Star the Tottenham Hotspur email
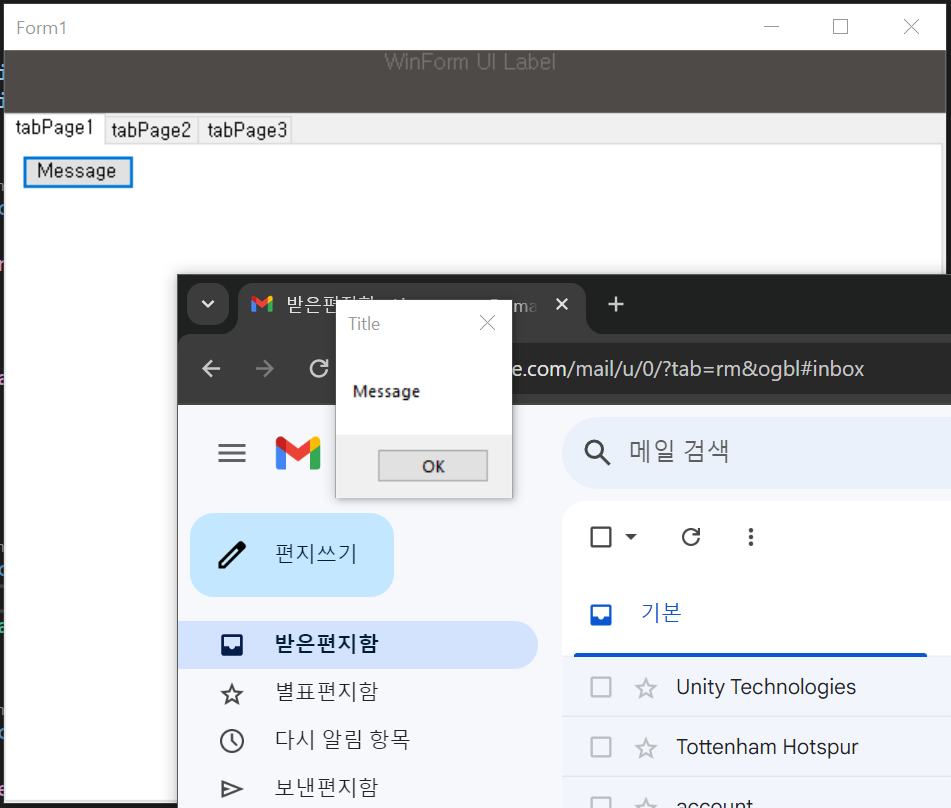The height and width of the screenshot is (808, 951). [x=645, y=748]
